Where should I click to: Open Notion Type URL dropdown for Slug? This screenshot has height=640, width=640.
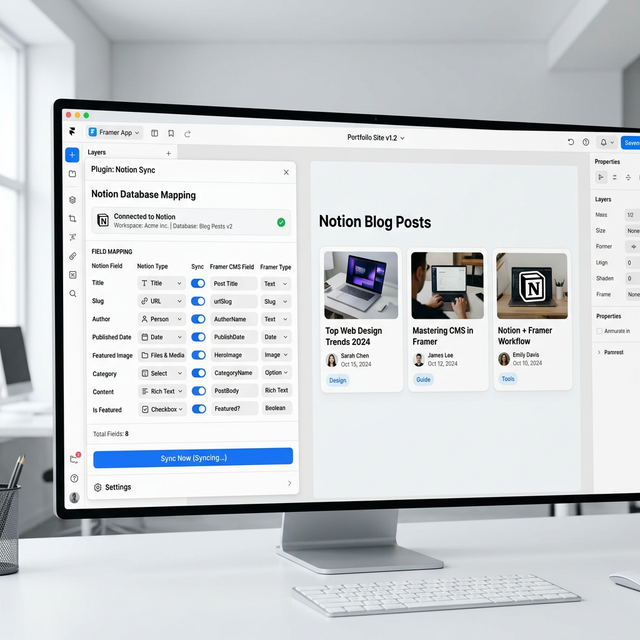161,301
